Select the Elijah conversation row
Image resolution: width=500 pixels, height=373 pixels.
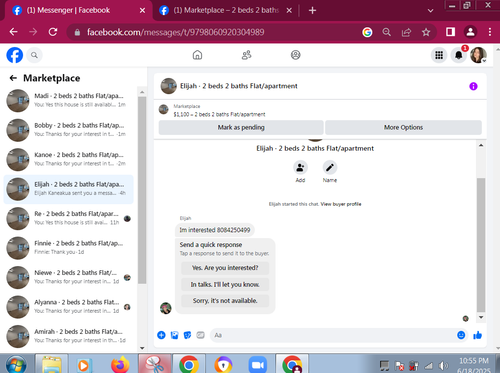69,189
